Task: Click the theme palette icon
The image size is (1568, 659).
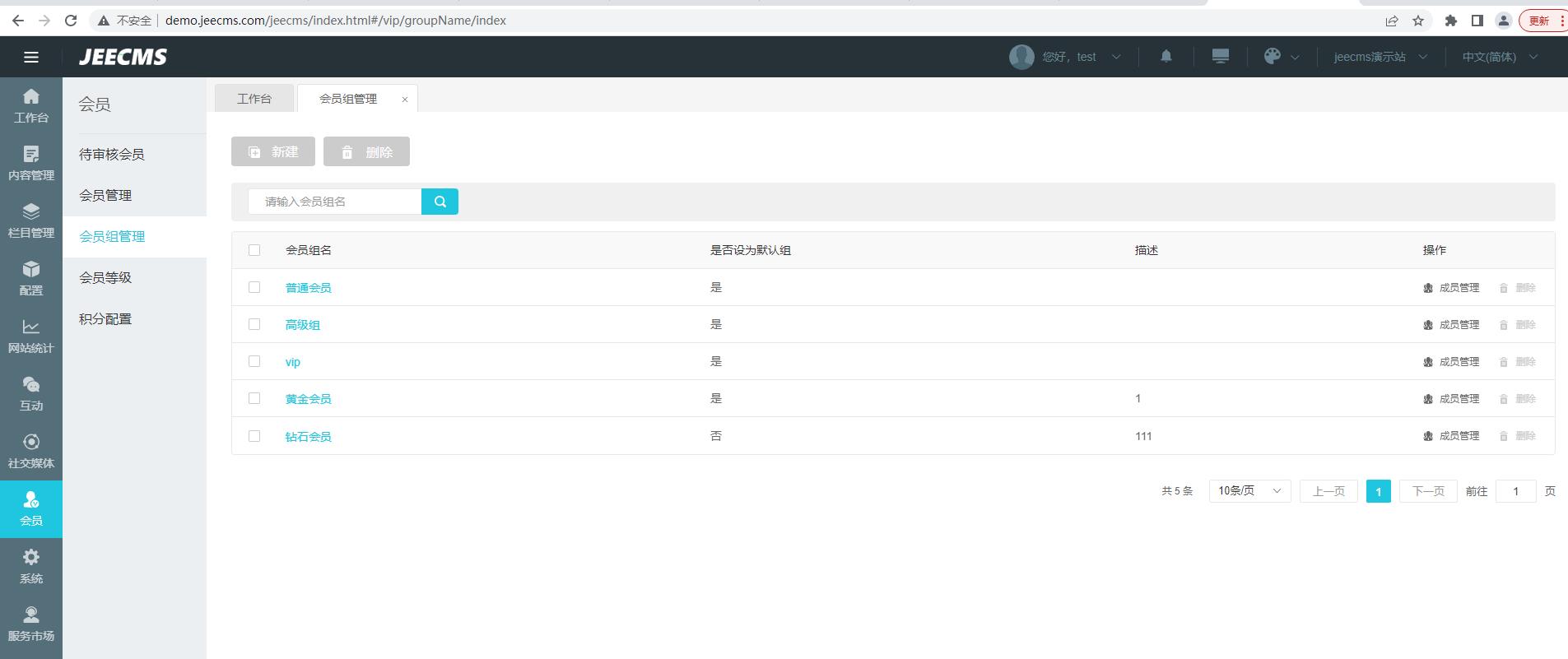Action: 1273,56
